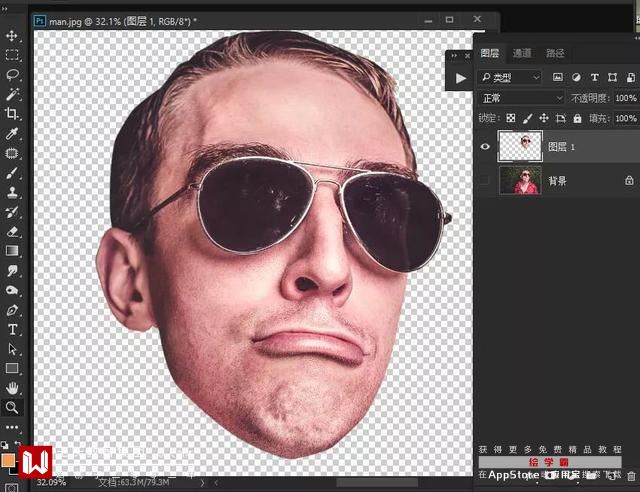Select the Move tool

click(11, 36)
